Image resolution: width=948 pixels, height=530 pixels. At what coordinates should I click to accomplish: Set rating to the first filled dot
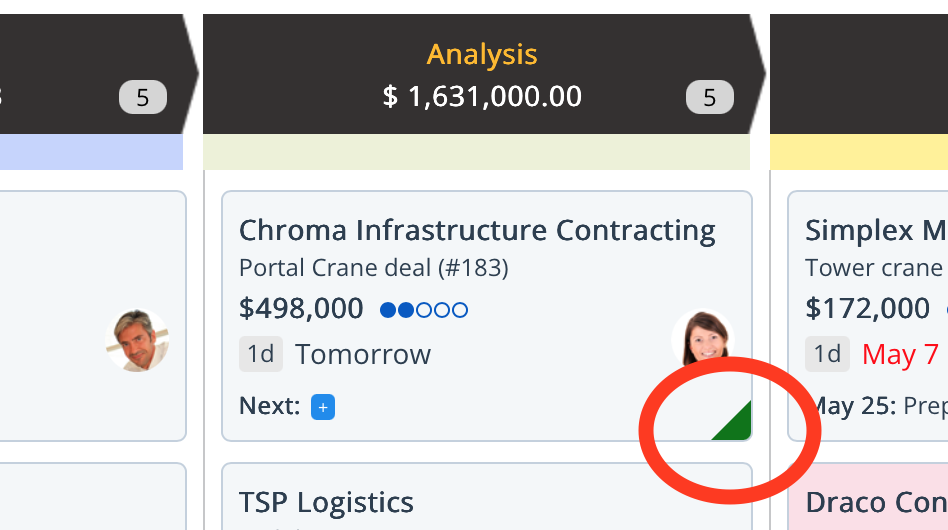click(388, 310)
